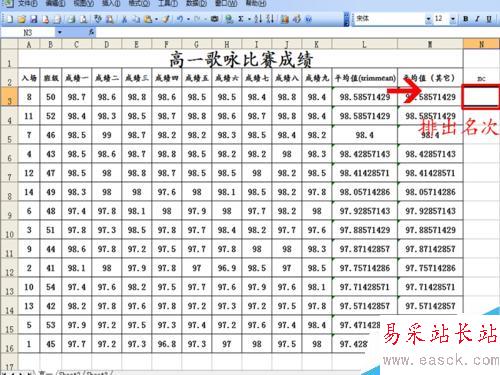The width and height of the screenshot is (500, 375).
Task: Click the 平均值（其它）header cell
Action: point(430,78)
